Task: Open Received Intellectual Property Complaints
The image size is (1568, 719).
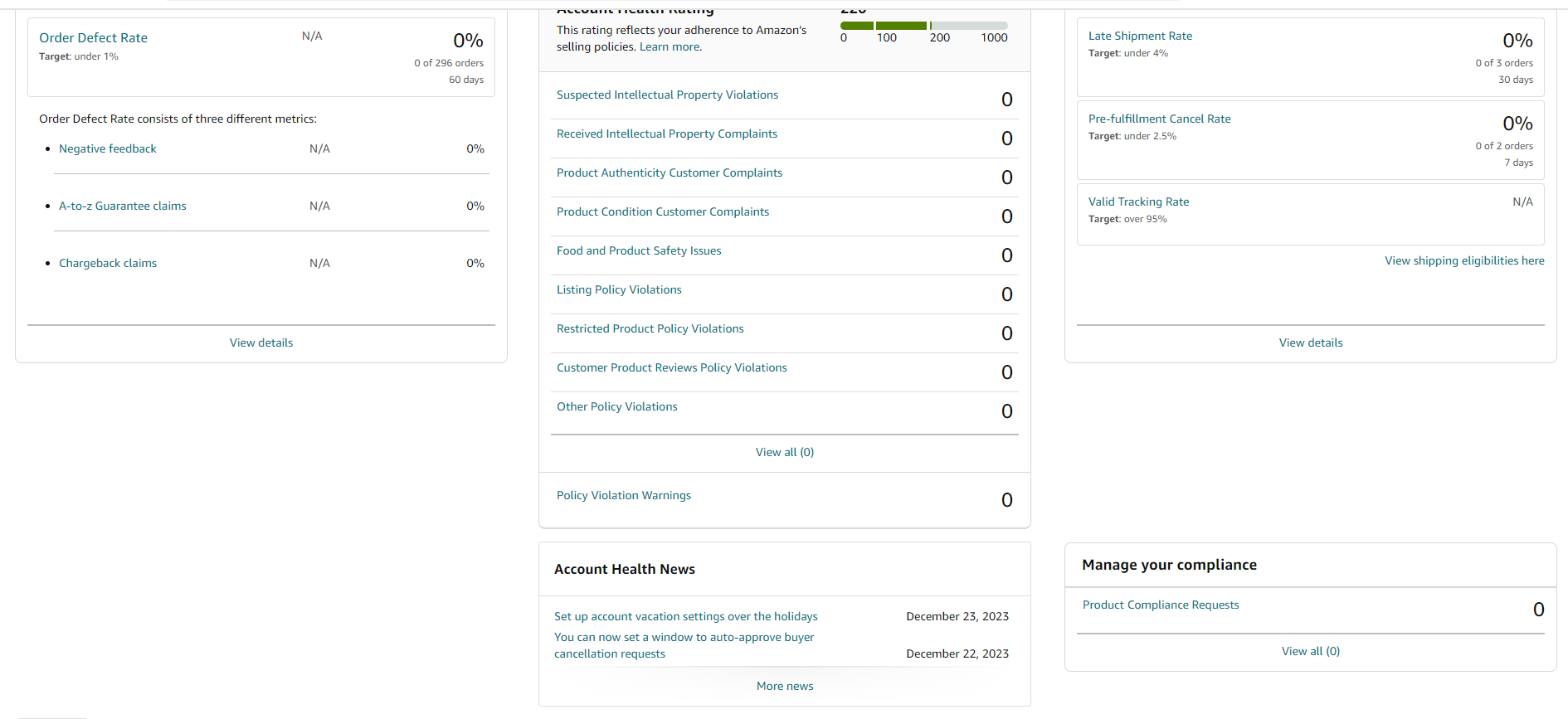Action: click(x=667, y=134)
